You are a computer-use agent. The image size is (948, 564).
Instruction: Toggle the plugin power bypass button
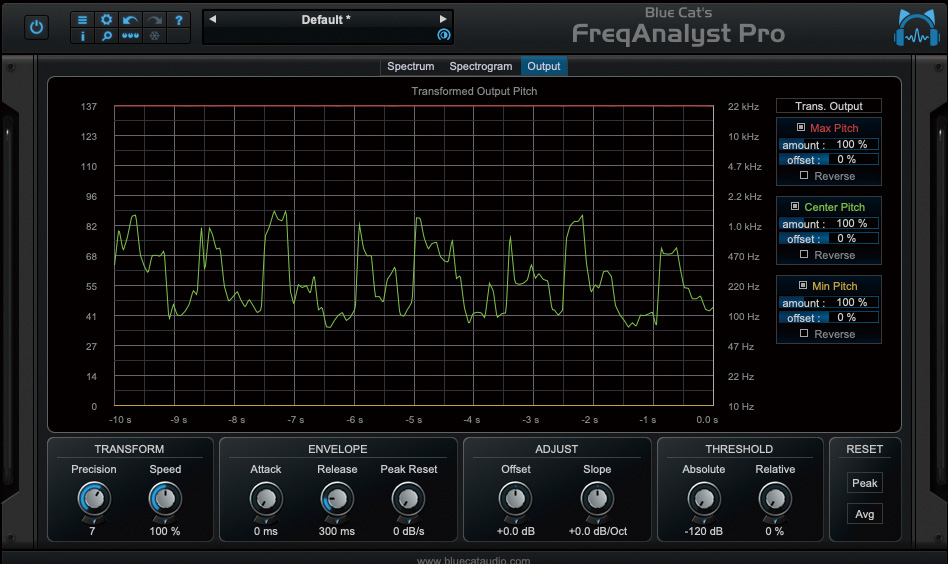tap(36, 27)
